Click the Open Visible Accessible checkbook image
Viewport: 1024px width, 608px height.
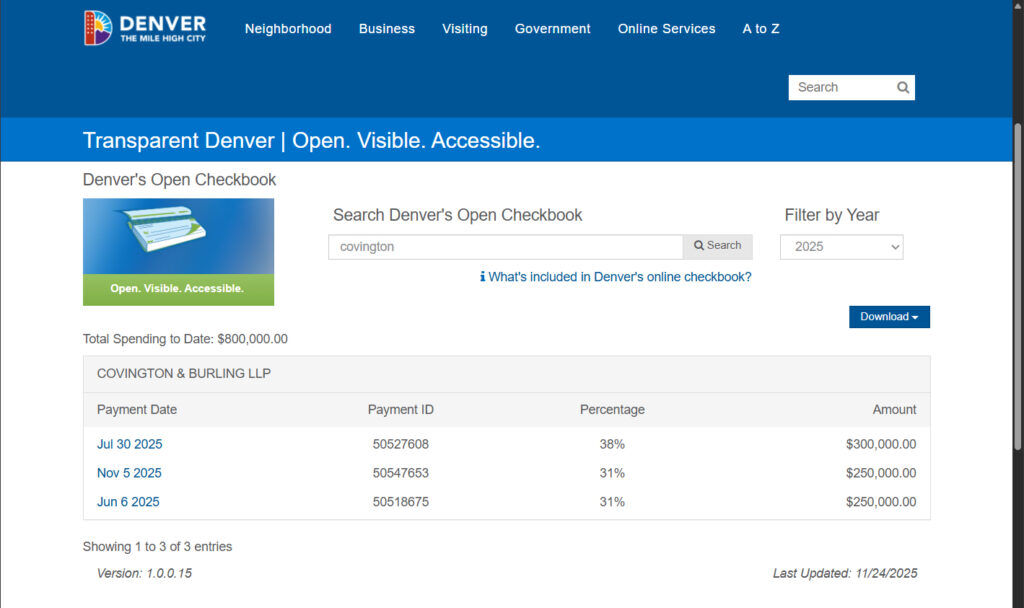[178, 252]
